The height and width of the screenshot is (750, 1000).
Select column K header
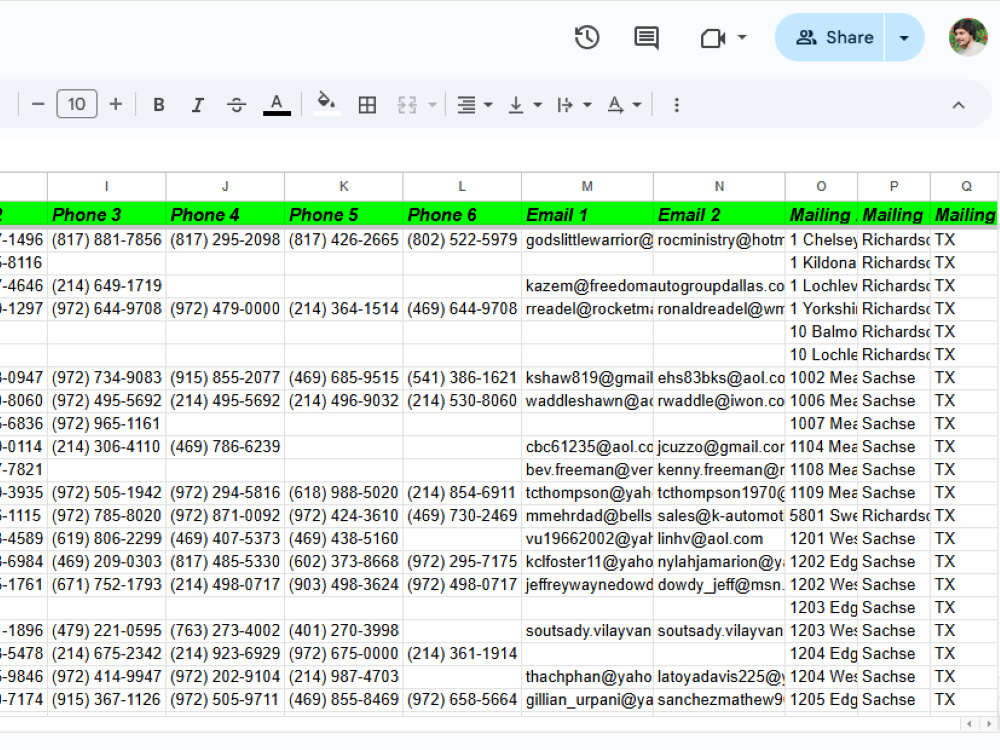coord(344,186)
